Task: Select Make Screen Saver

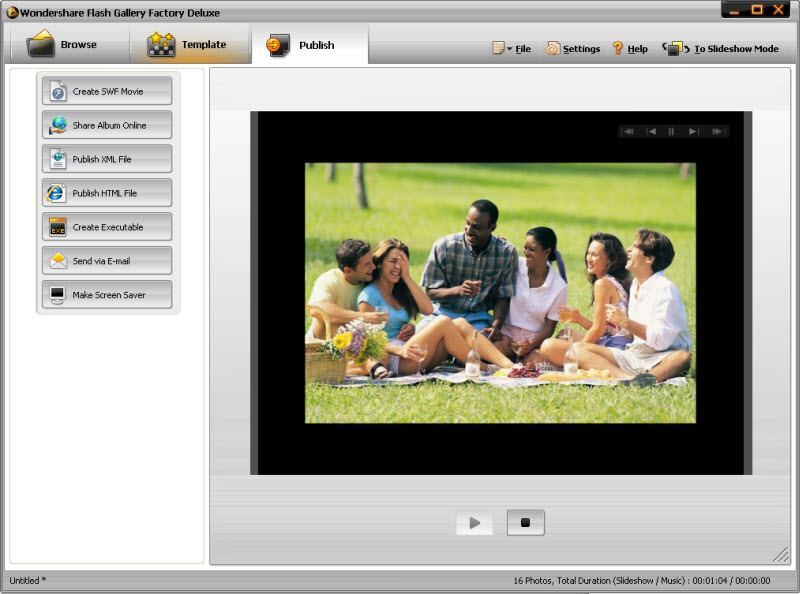Action: 106,295
